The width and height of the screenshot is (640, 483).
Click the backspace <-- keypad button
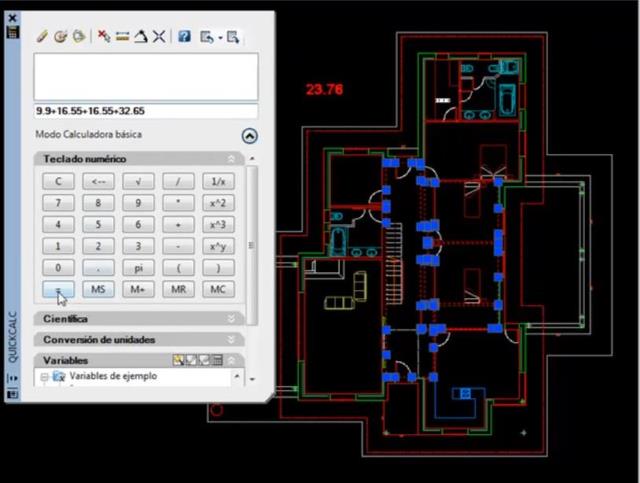98,181
